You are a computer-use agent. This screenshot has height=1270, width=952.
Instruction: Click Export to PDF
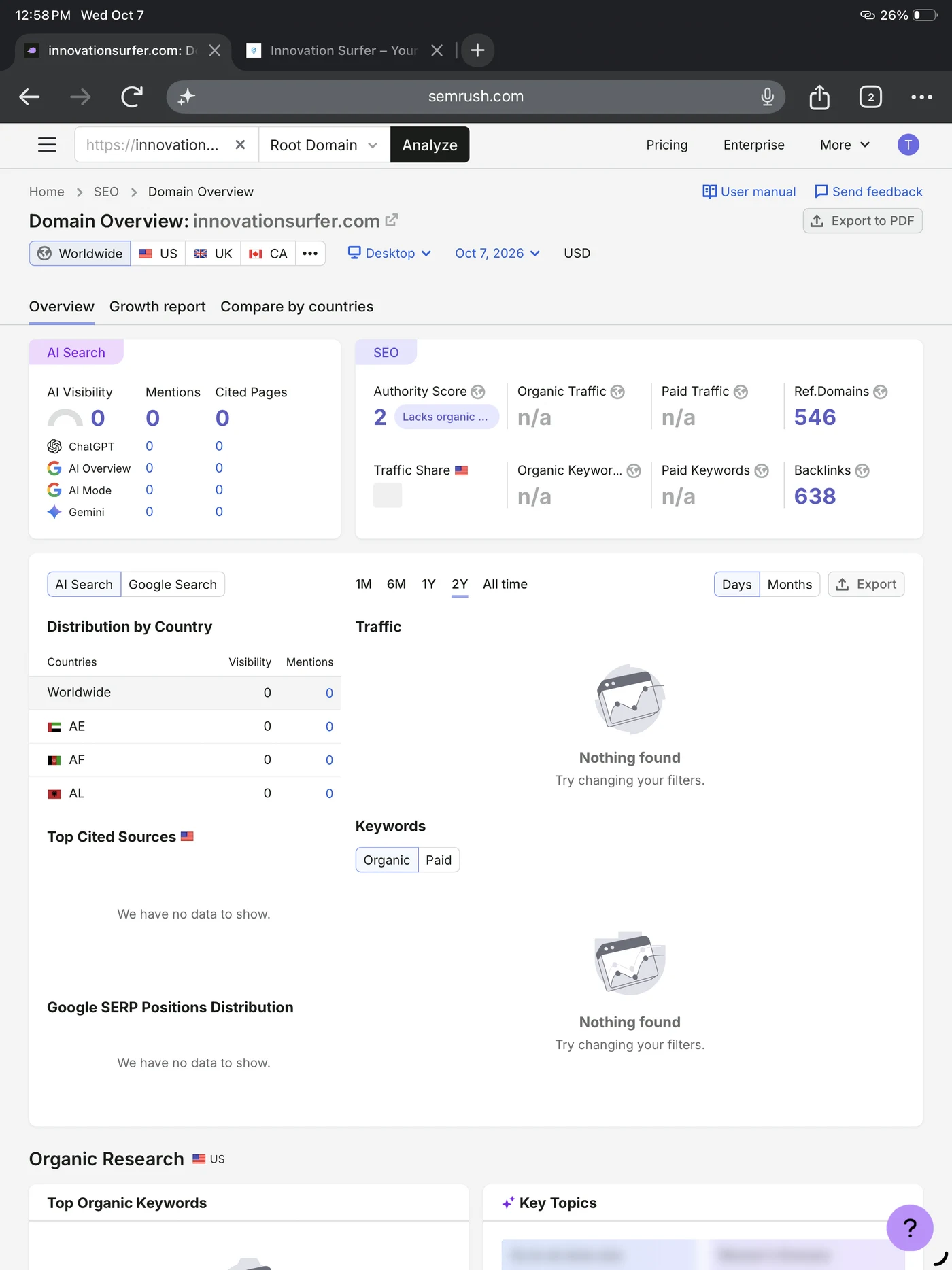coord(863,221)
